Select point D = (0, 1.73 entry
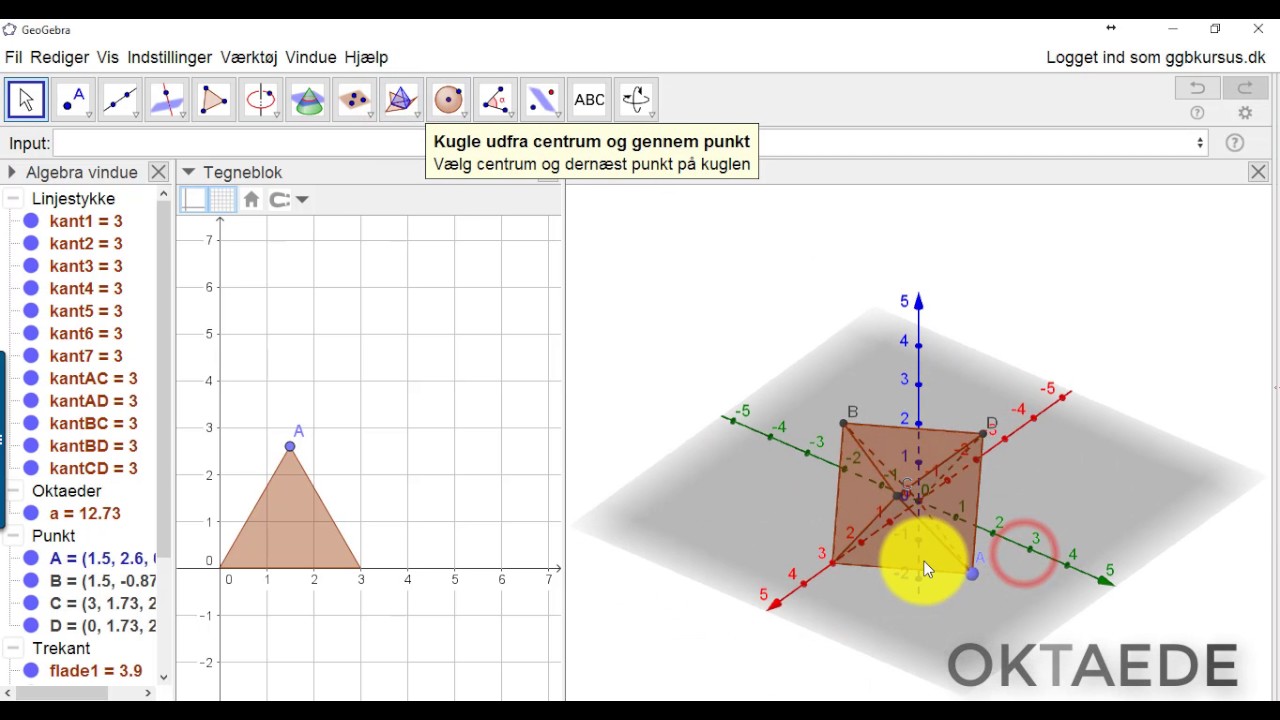The height and width of the screenshot is (720, 1280). pyautogui.click(x=103, y=626)
